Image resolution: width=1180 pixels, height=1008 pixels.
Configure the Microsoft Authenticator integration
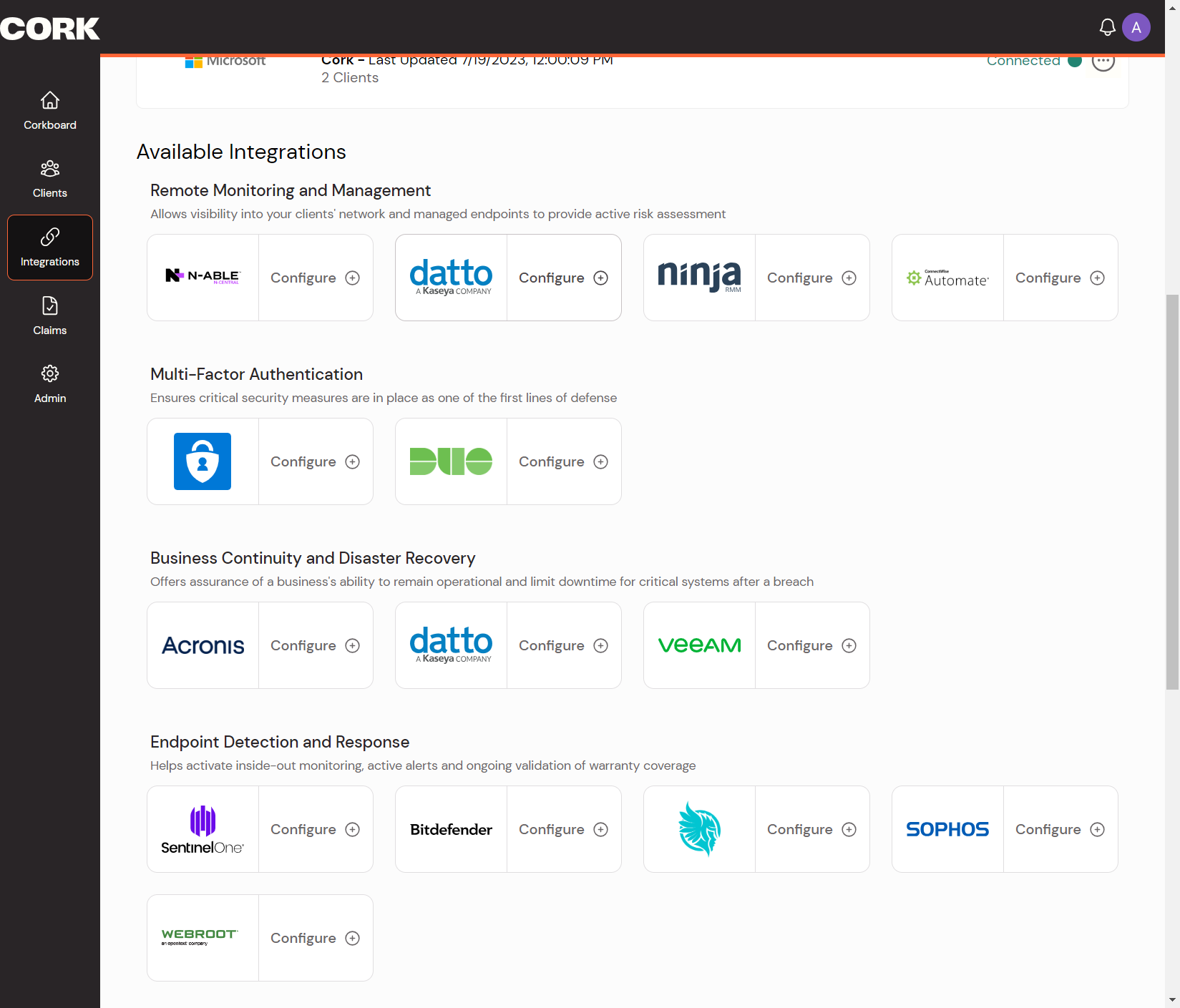(315, 461)
